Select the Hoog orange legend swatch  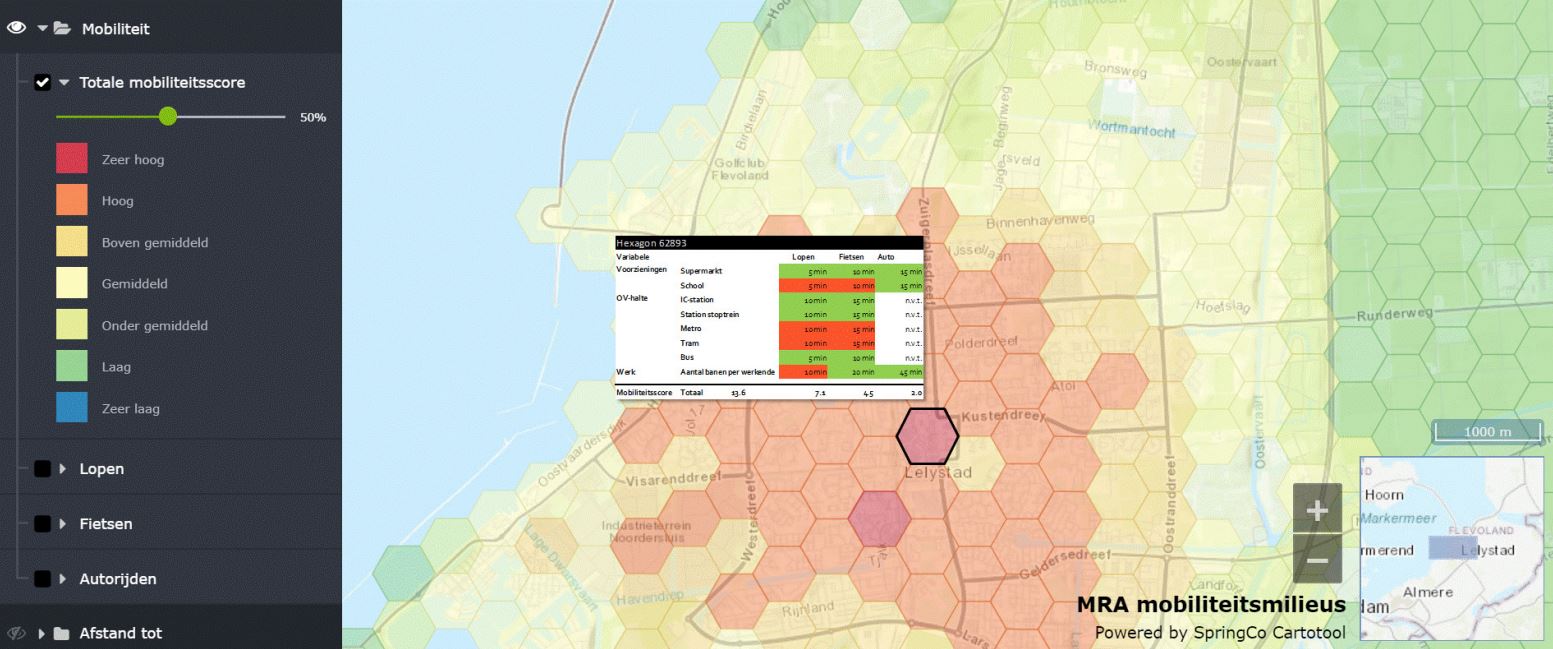[72, 201]
